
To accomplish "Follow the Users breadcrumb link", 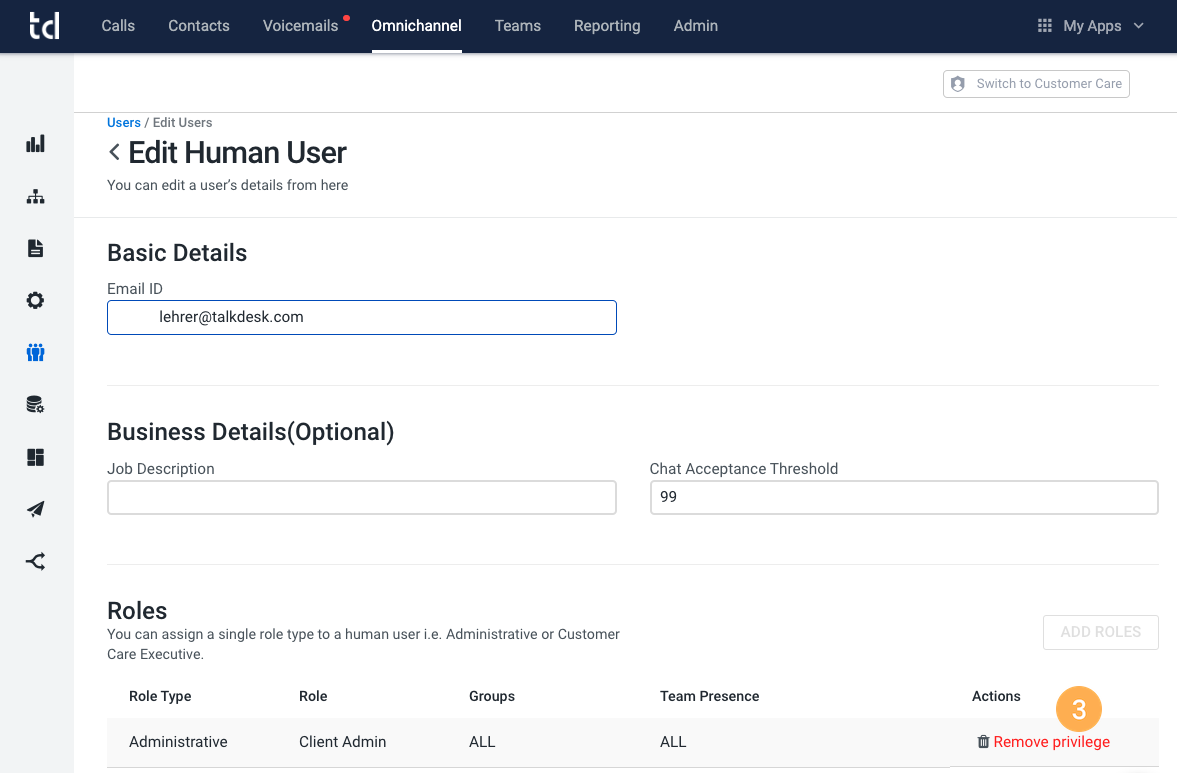I will tap(124, 122).
